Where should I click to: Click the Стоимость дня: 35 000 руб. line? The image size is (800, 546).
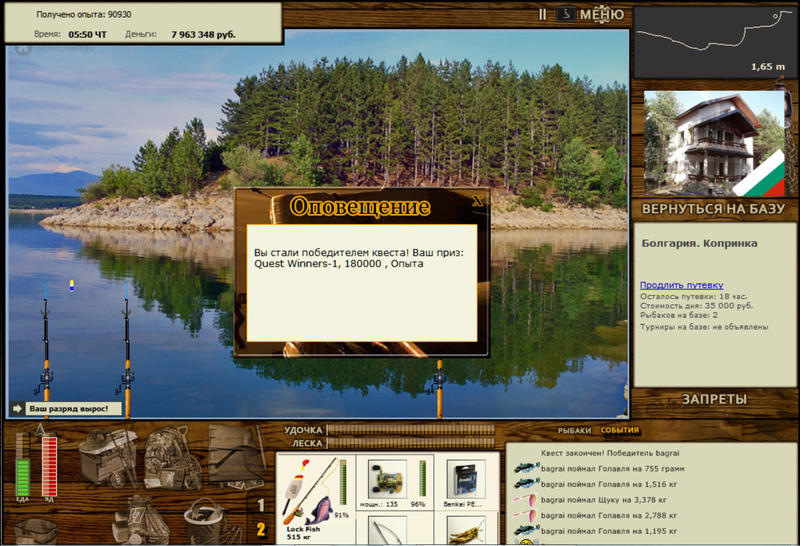696,306
